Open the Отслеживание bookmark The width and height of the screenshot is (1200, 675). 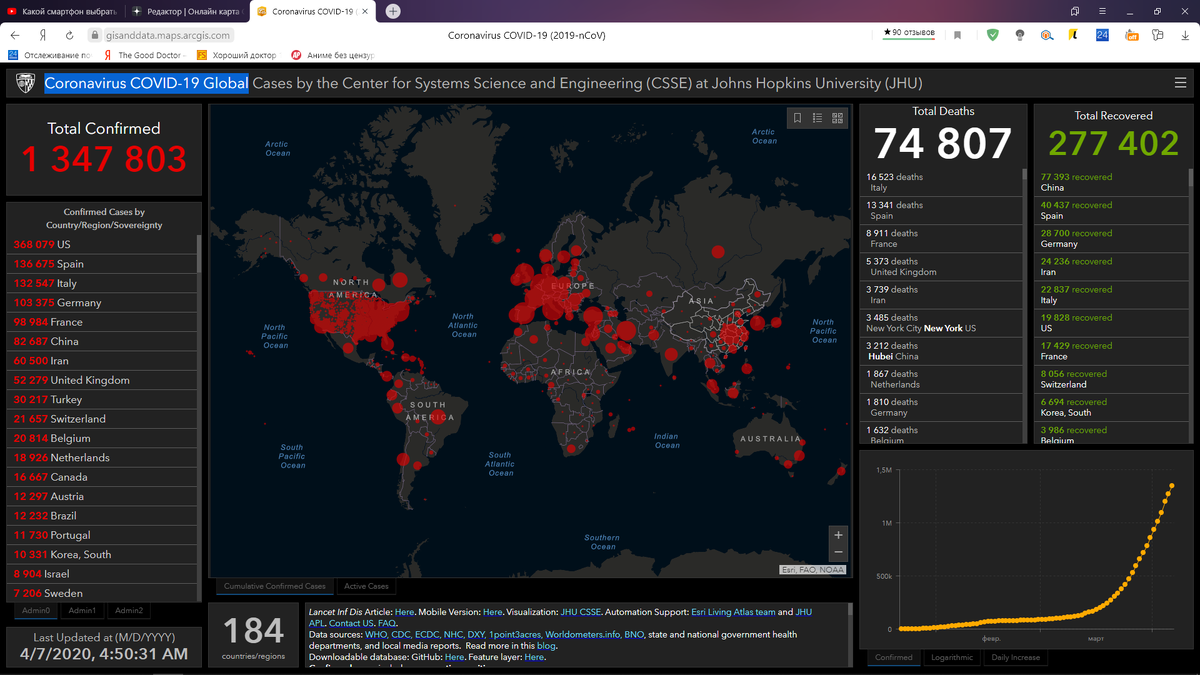pos(49,56)
